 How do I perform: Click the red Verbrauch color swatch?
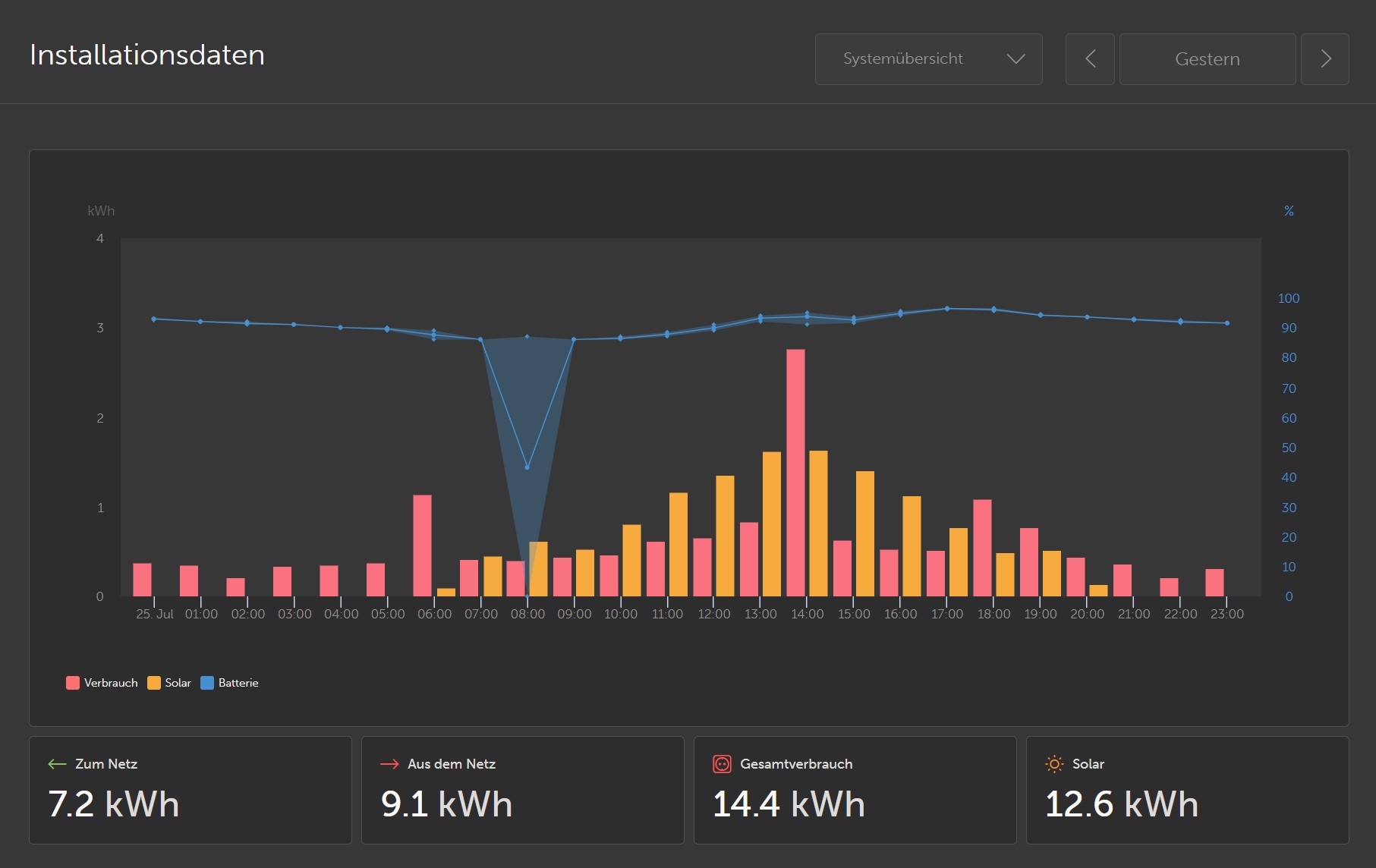tap(73, 683)
